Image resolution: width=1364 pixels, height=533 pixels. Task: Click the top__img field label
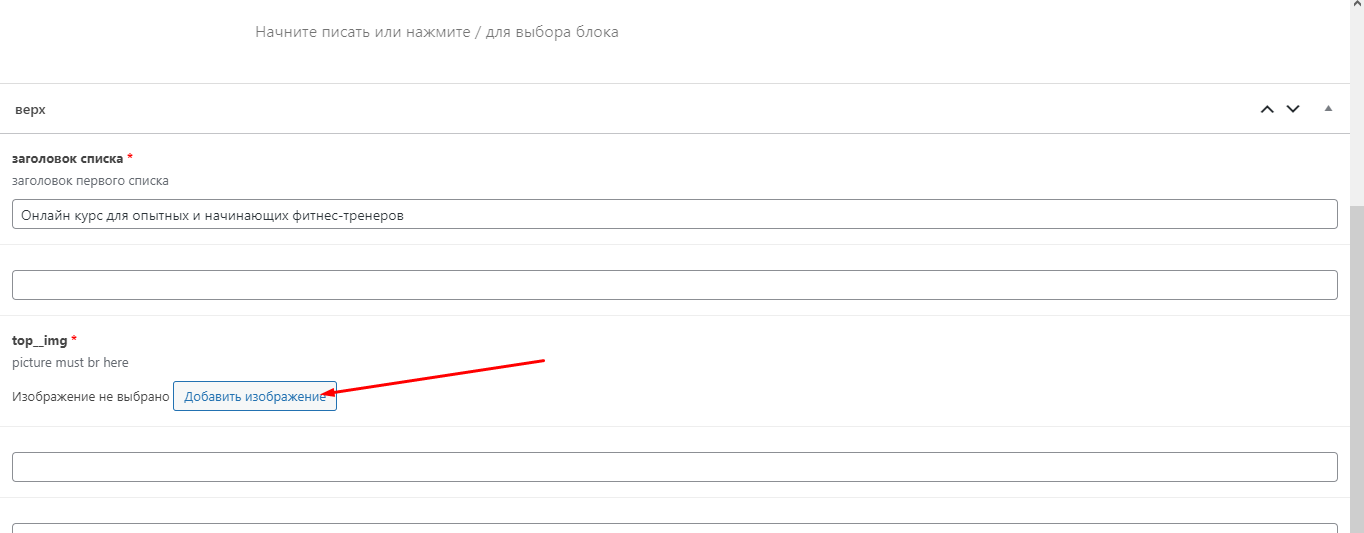pyautogui.click(x=39, y=340)
